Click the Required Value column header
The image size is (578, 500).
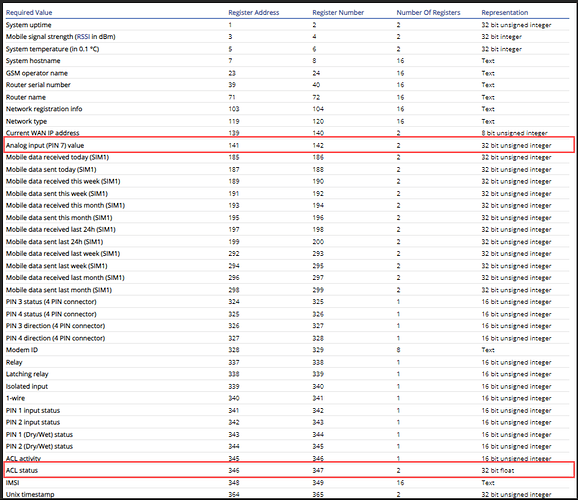pyautogui.click(x=29, y=13)
